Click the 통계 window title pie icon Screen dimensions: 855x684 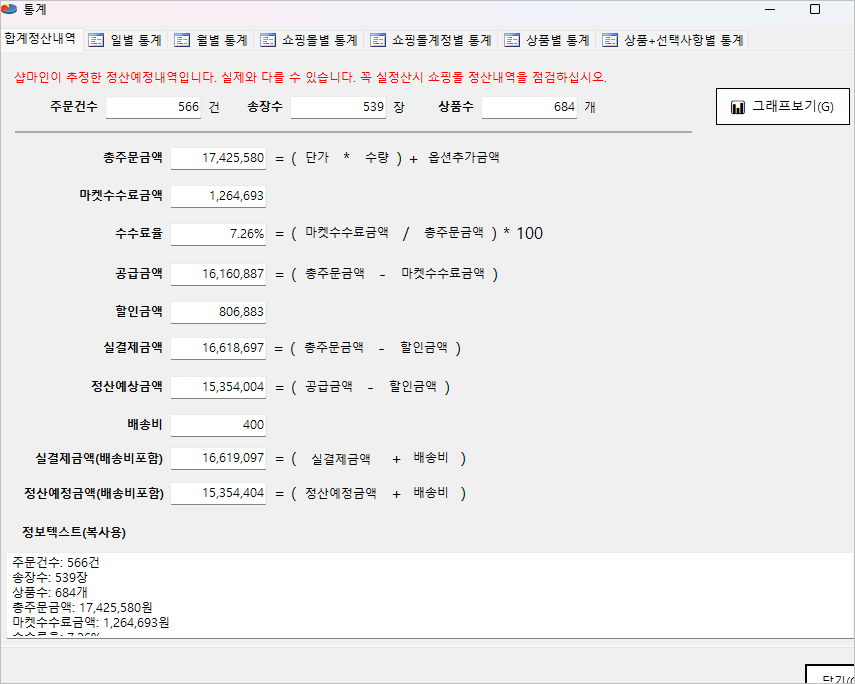(9, 9)
